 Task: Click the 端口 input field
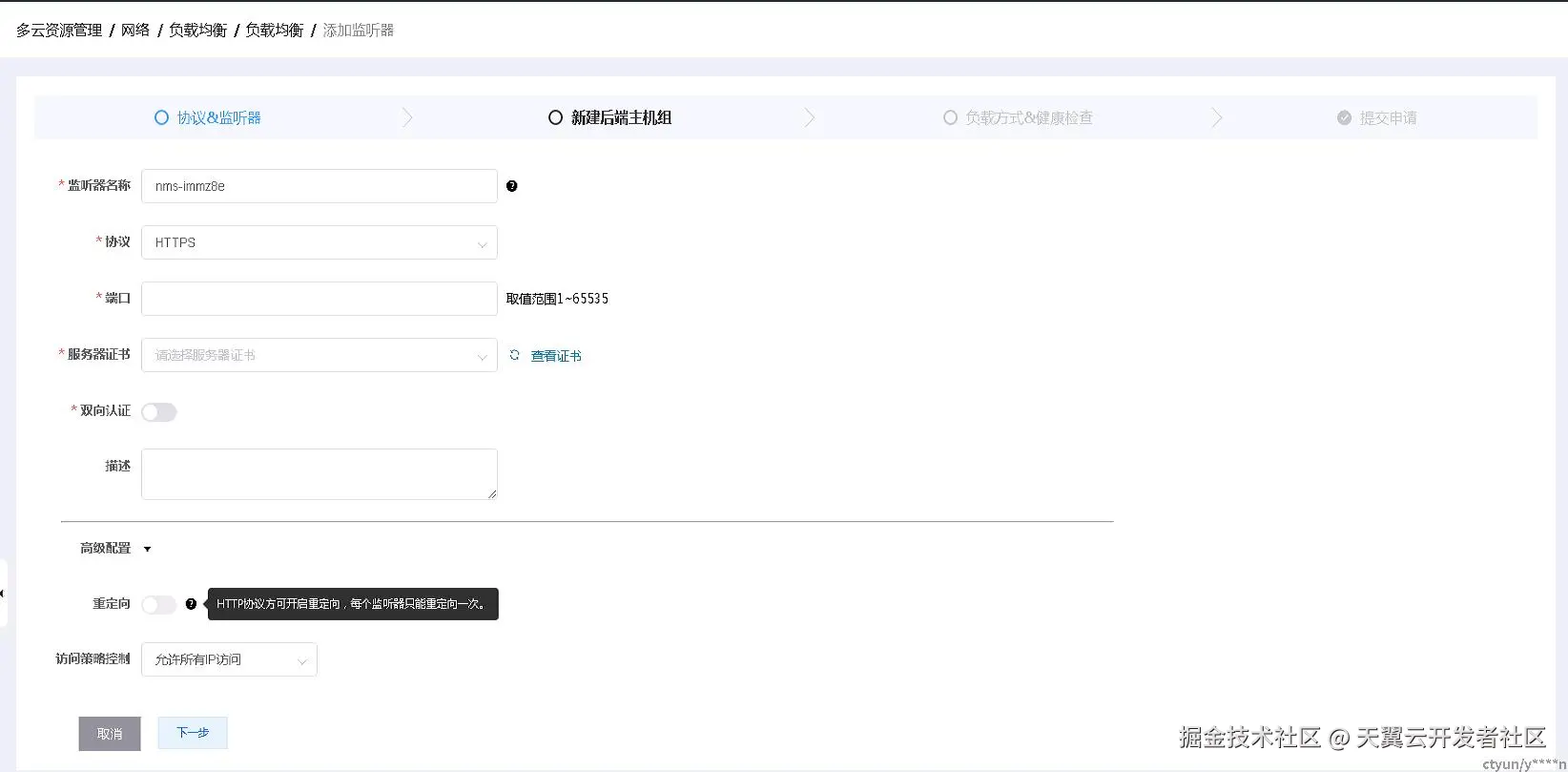tap(320, 299)
